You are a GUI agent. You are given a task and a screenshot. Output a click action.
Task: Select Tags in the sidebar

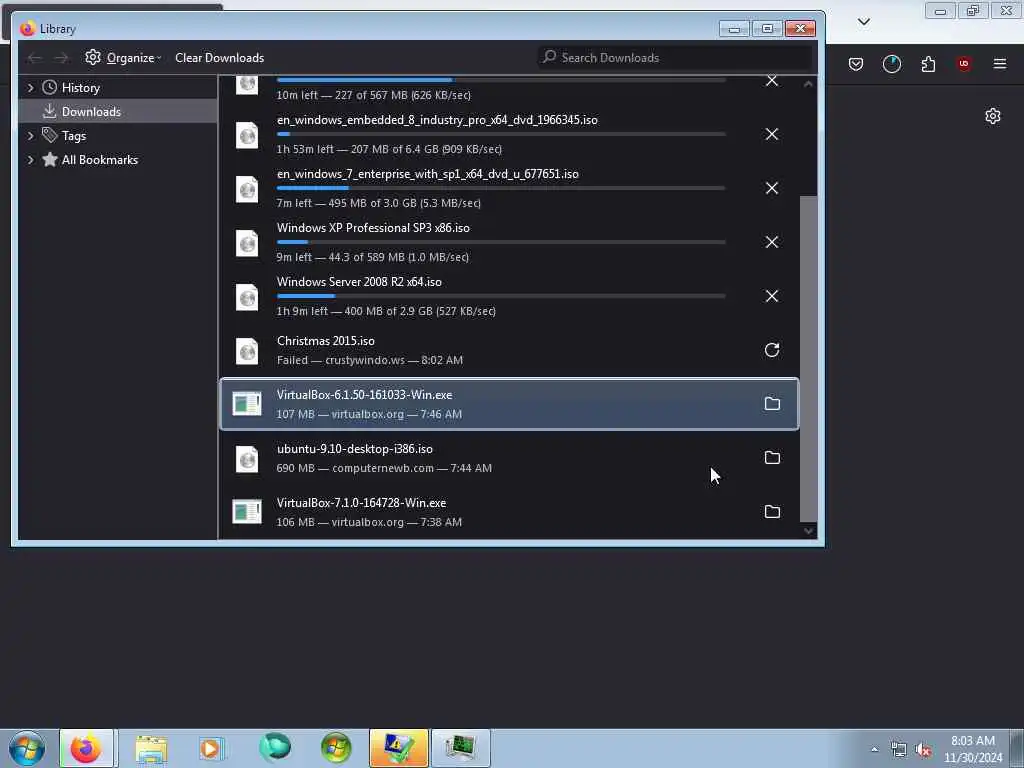[x=74, y=136]
